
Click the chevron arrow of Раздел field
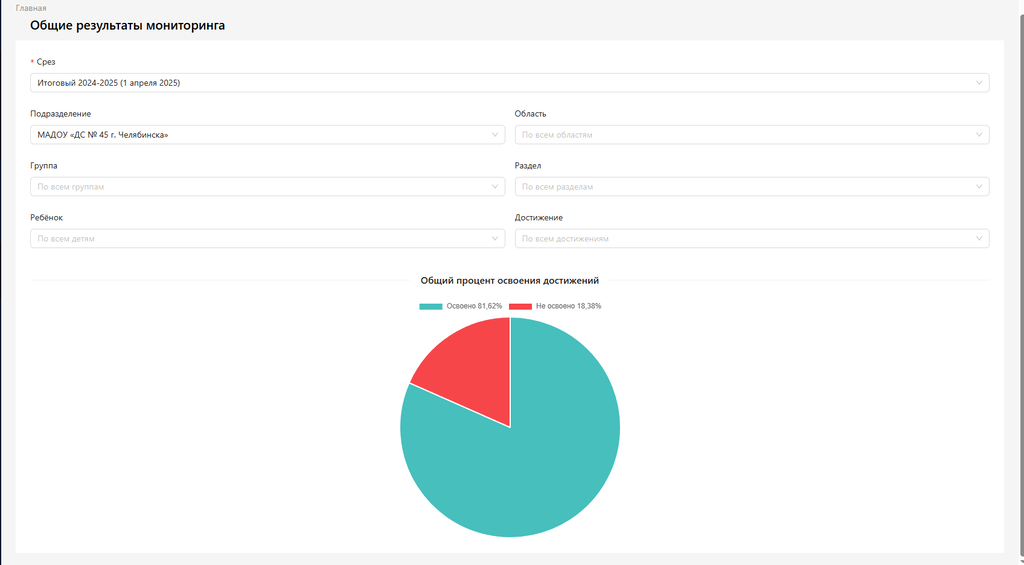point(979,186)
